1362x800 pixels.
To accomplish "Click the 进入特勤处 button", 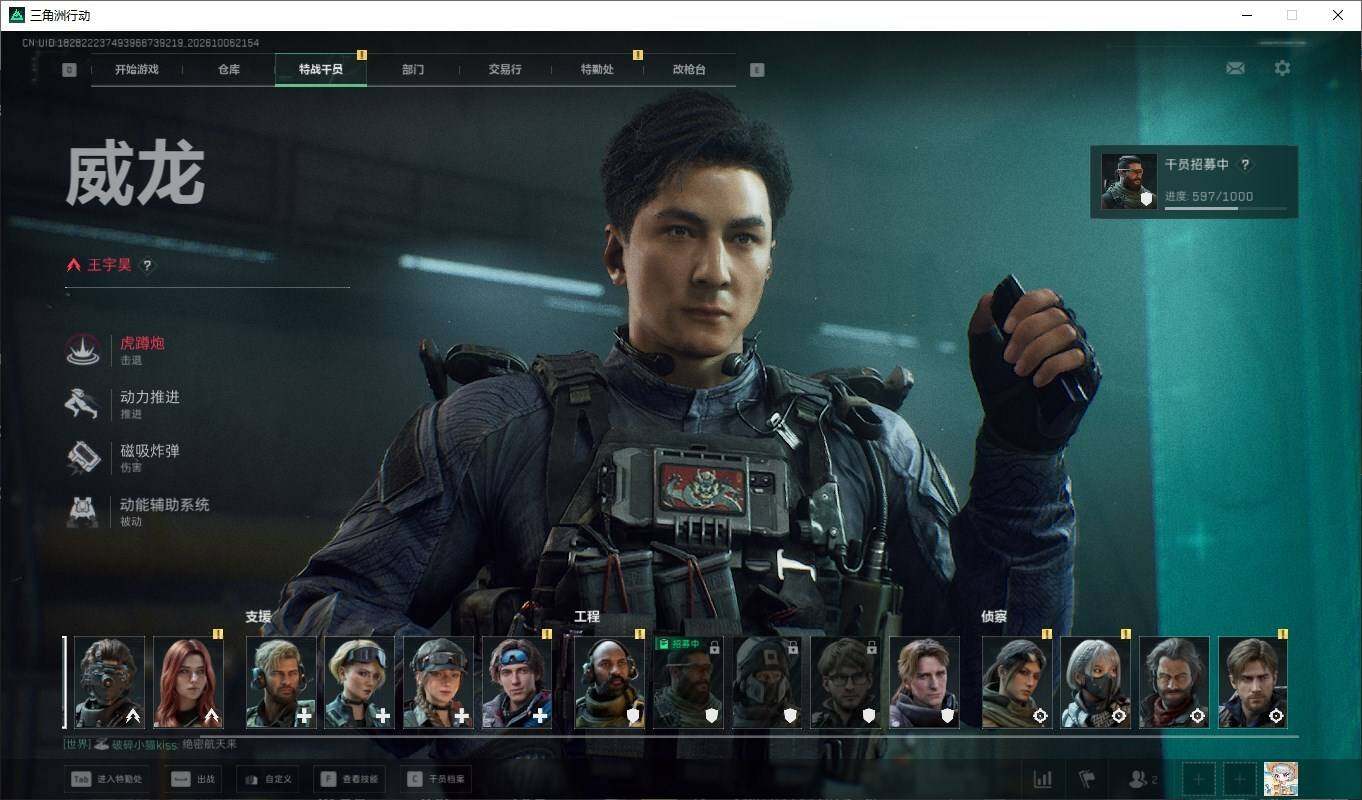I will [108, 779].
